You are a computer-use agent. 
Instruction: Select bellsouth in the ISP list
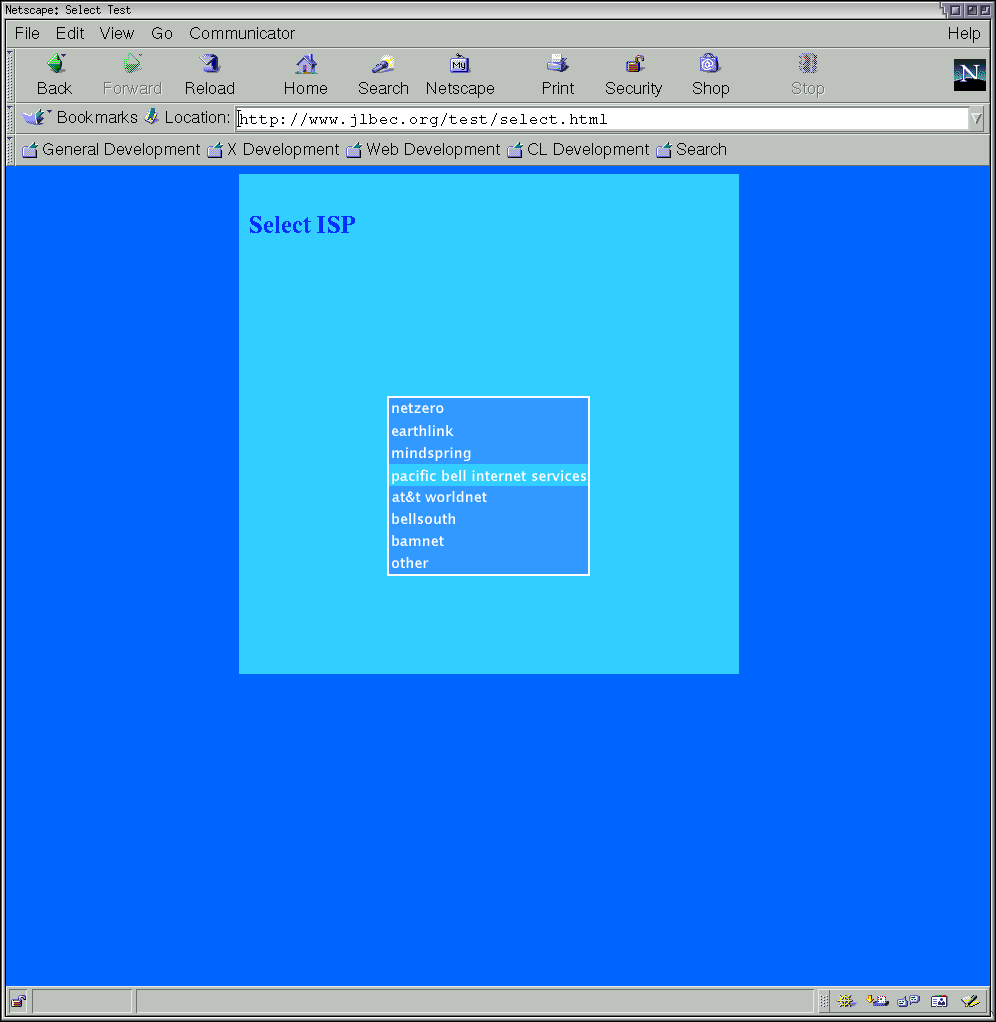488,519
